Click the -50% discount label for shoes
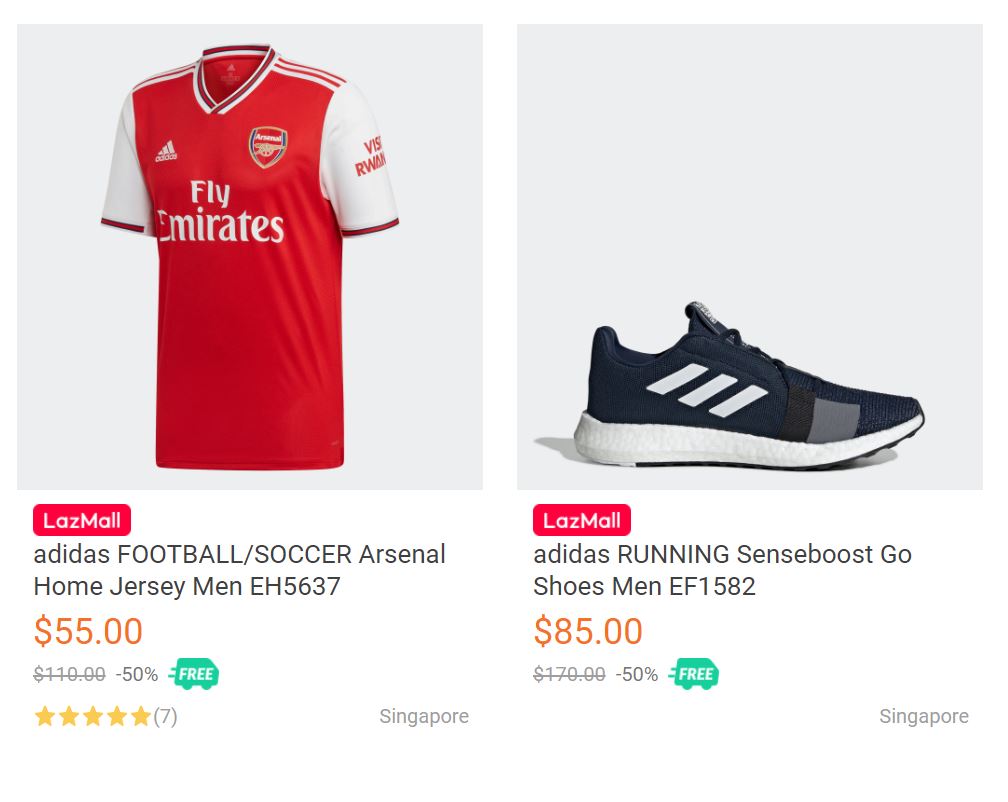Viewport: 1008px width, 802px height. [x=637, y=674]
